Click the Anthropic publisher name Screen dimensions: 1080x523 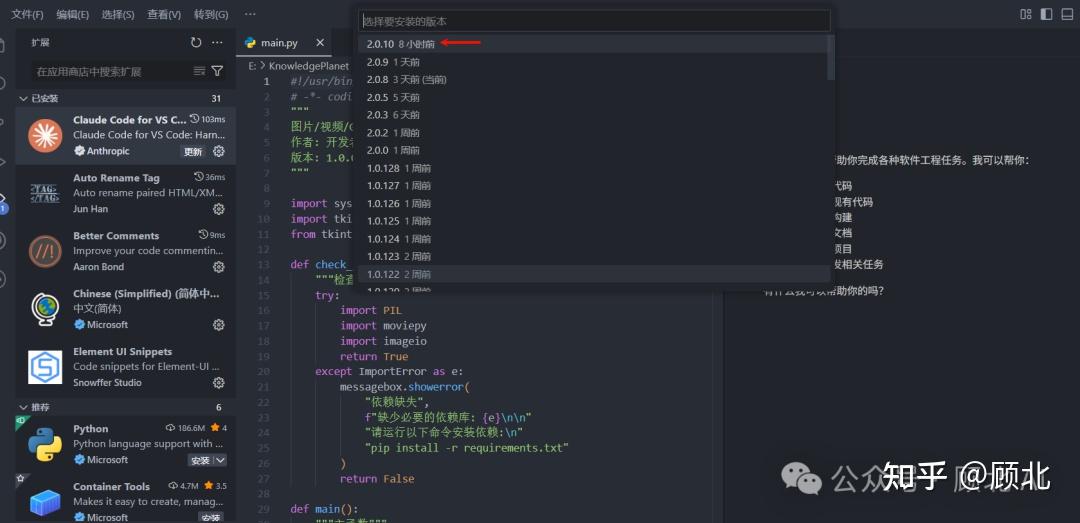tap(108, 151)
